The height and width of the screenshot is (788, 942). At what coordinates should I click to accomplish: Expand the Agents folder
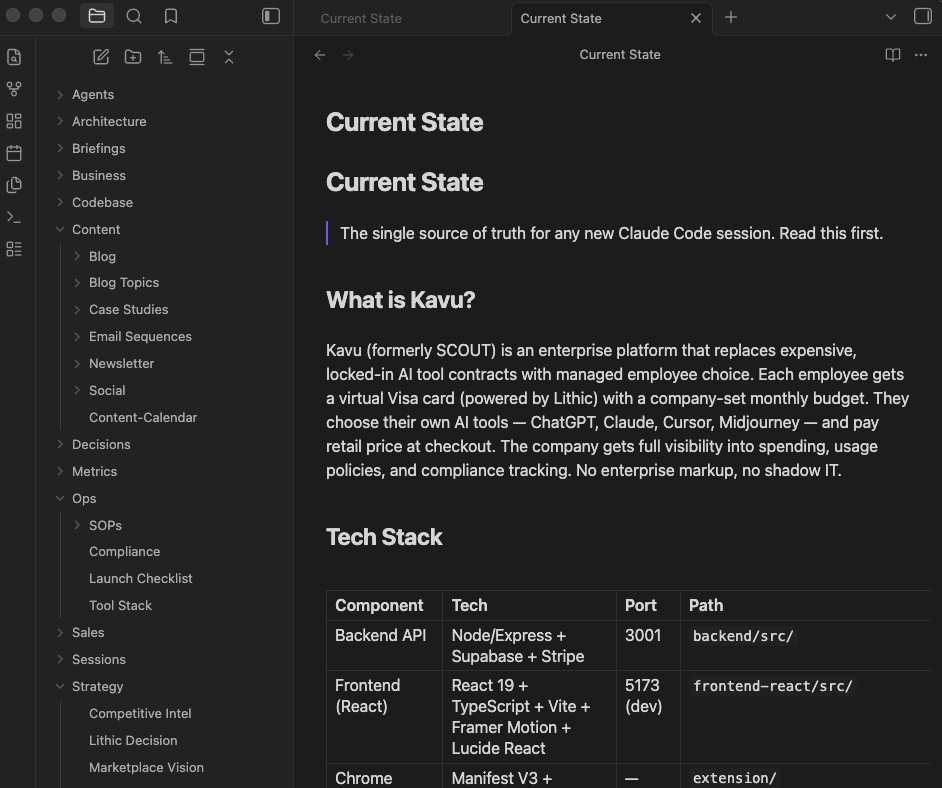92,94
